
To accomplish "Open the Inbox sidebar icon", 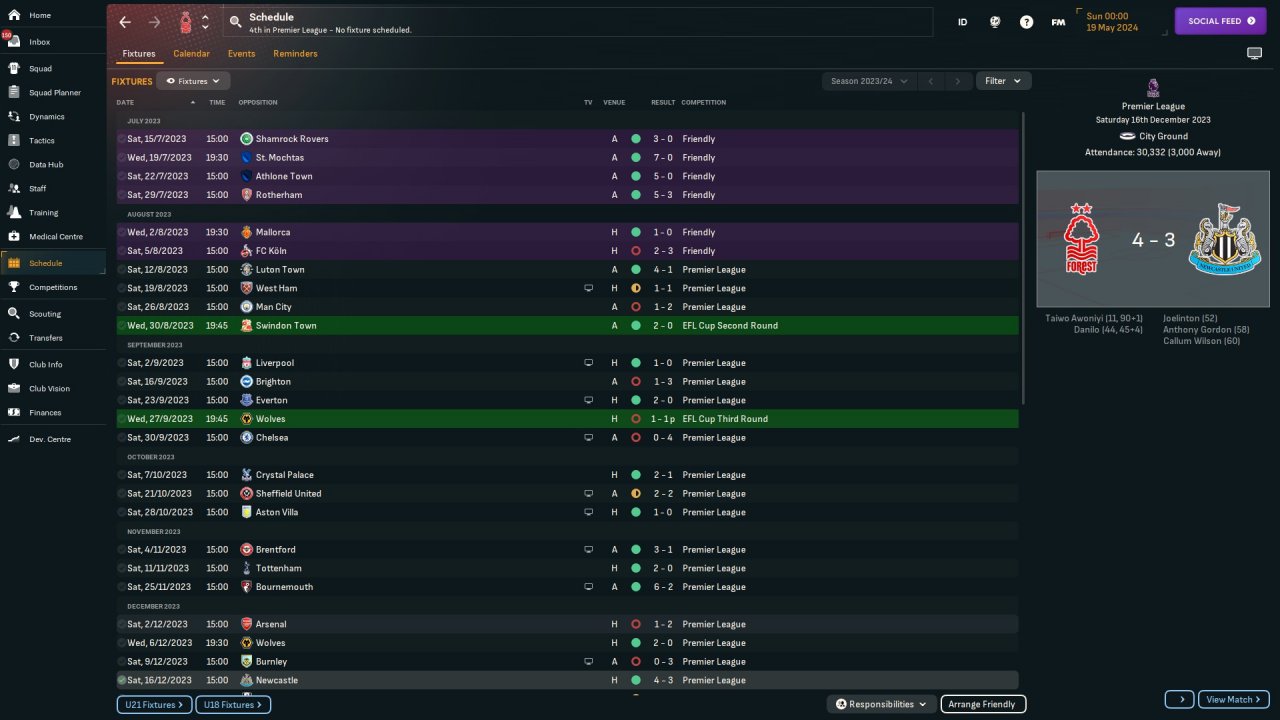I will point(14,42).
